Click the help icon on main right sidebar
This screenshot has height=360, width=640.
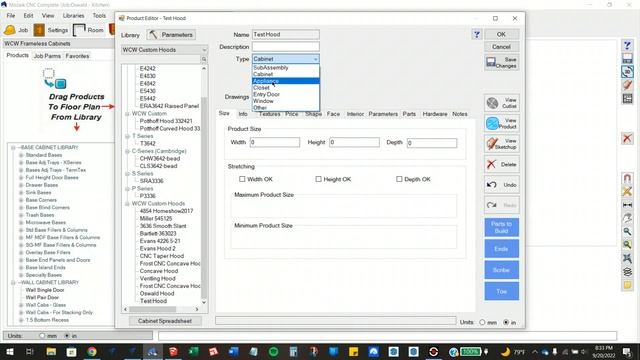coord(627,45)
